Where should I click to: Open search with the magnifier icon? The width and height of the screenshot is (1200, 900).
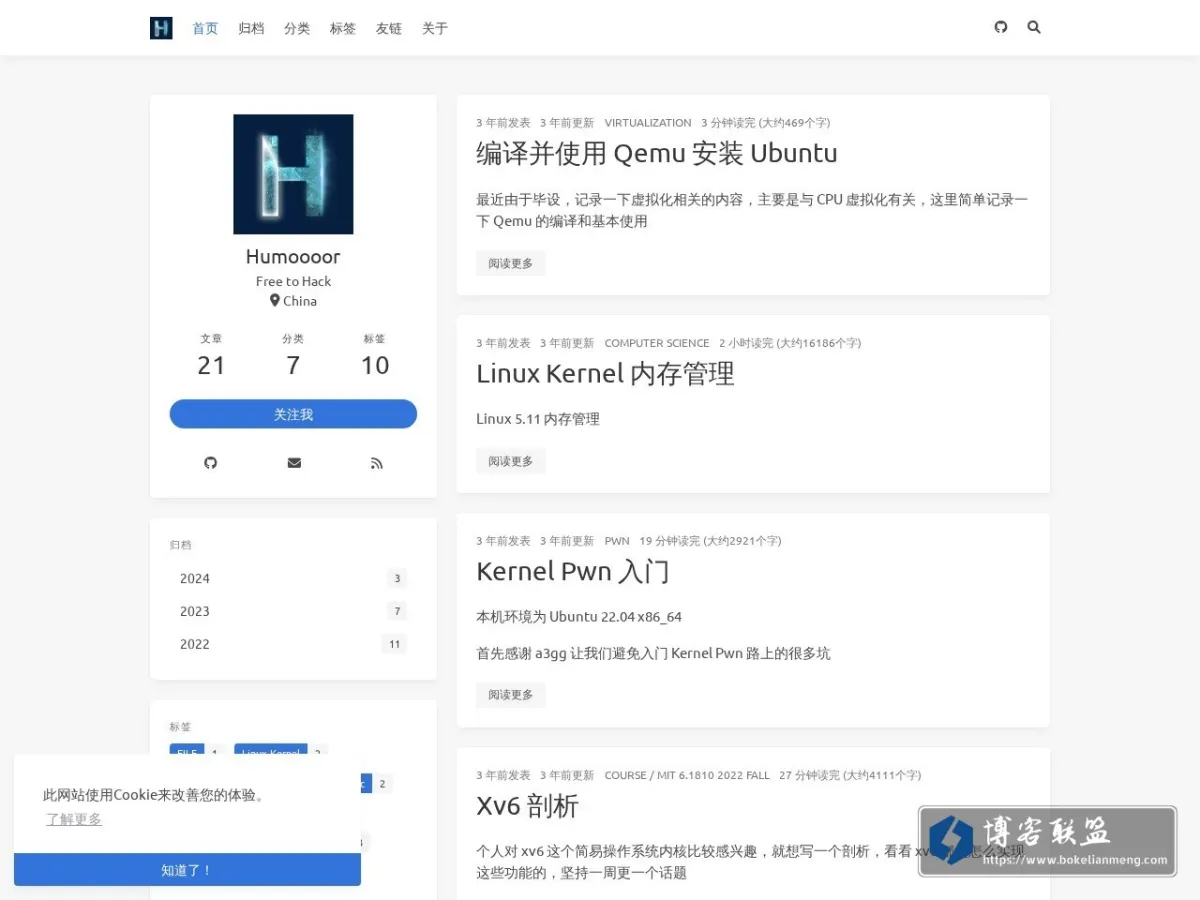(1034, 27)
